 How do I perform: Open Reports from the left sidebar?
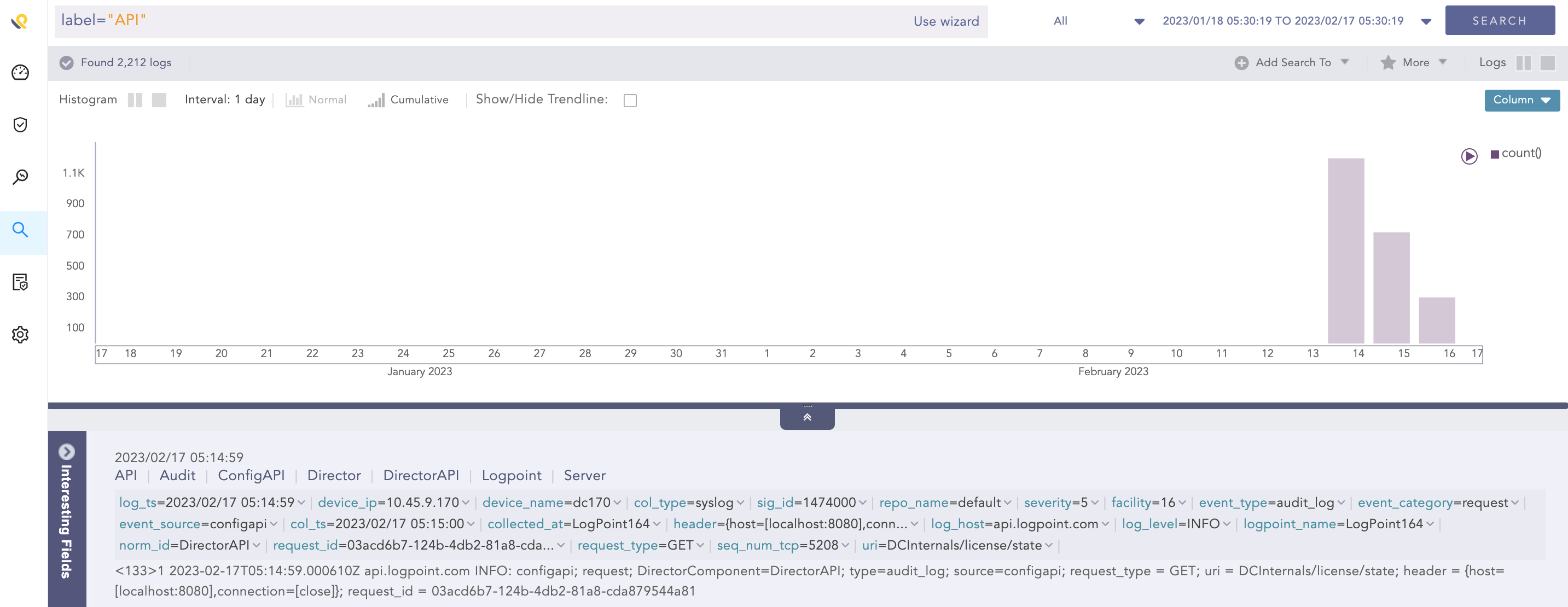click(20, 282)
